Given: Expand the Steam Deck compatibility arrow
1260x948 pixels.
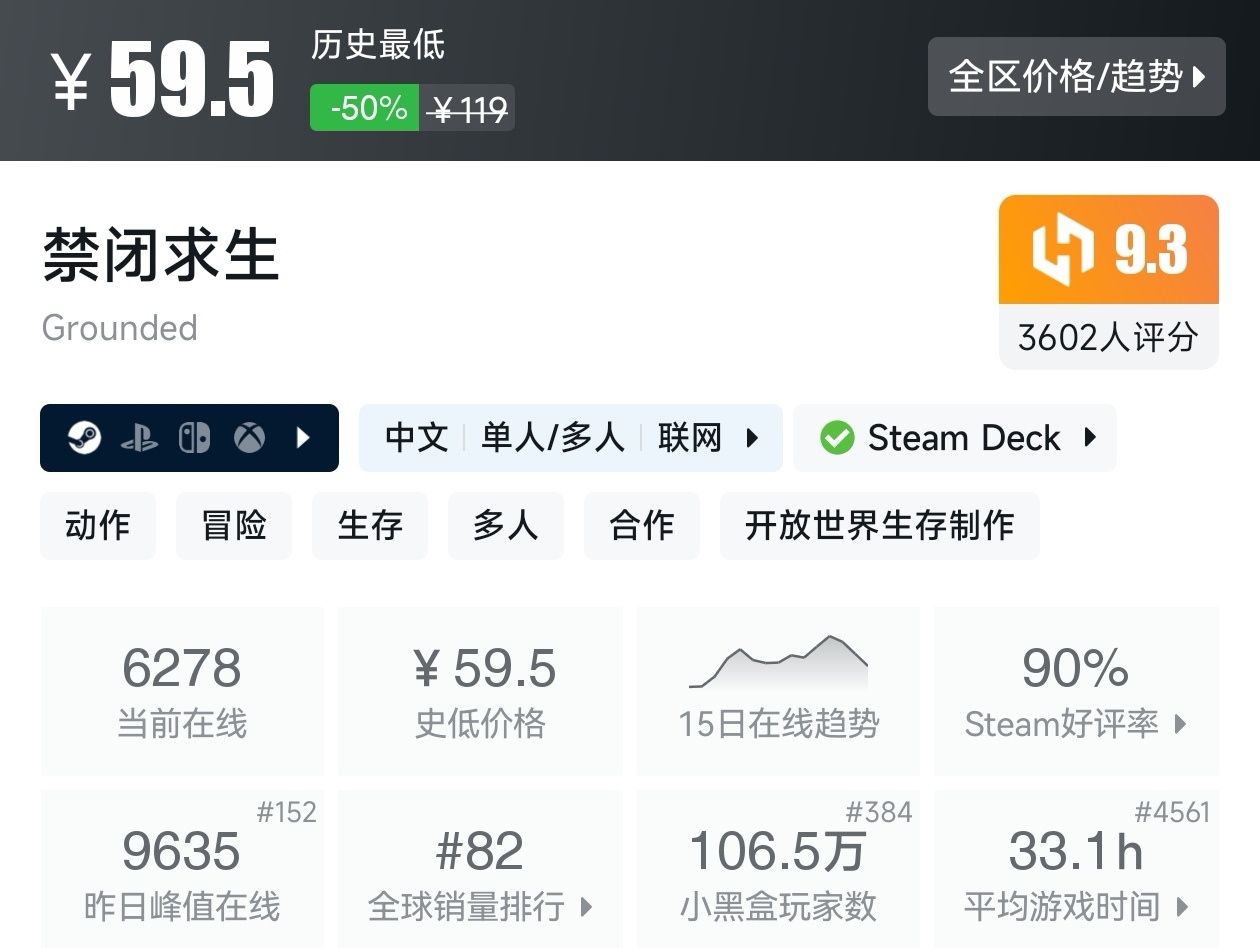Looking at the screenshot, I should point(1090,437).
